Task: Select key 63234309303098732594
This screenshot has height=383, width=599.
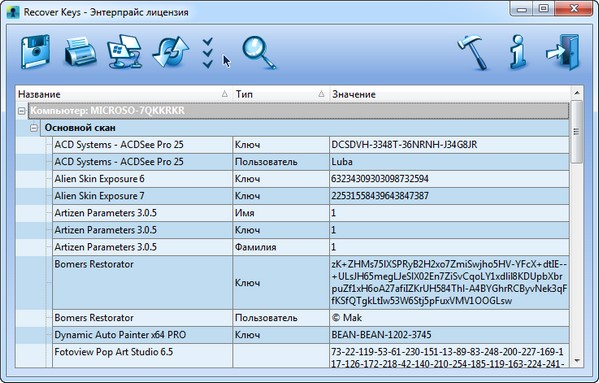Action: point(380,179)
